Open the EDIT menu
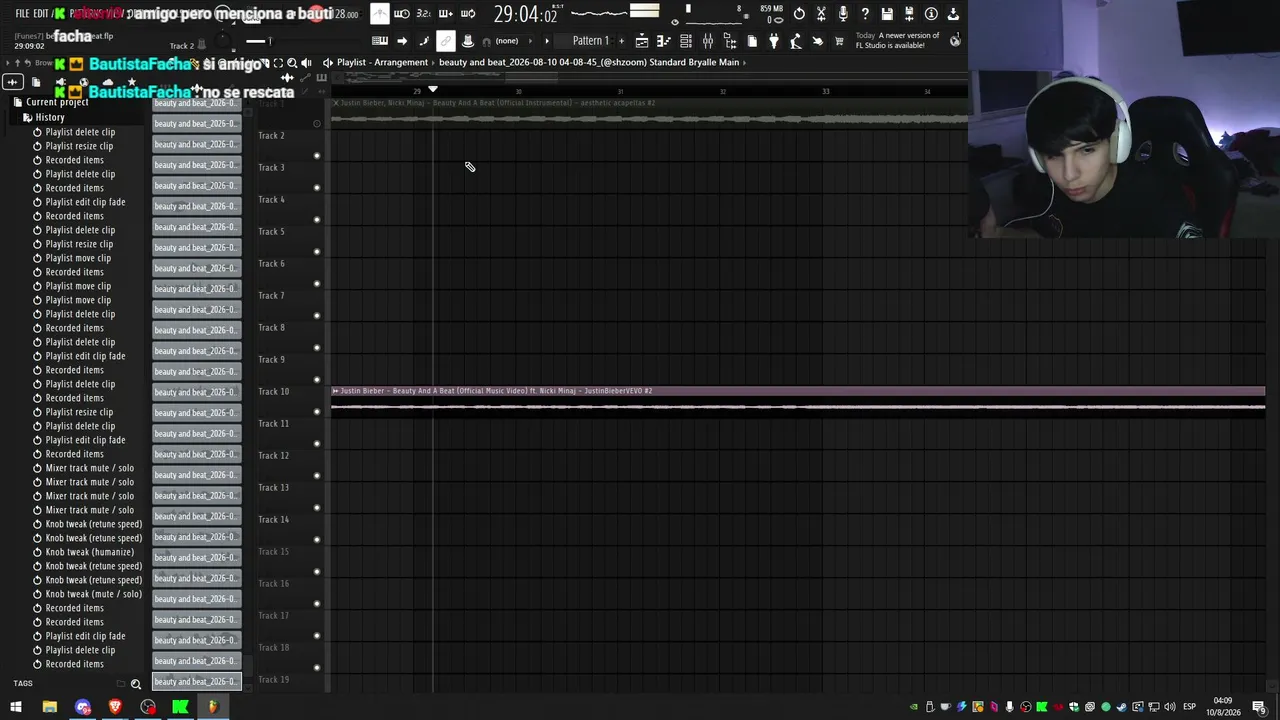The height and width of the screenshot is (720, 1280). pos(41,14)
